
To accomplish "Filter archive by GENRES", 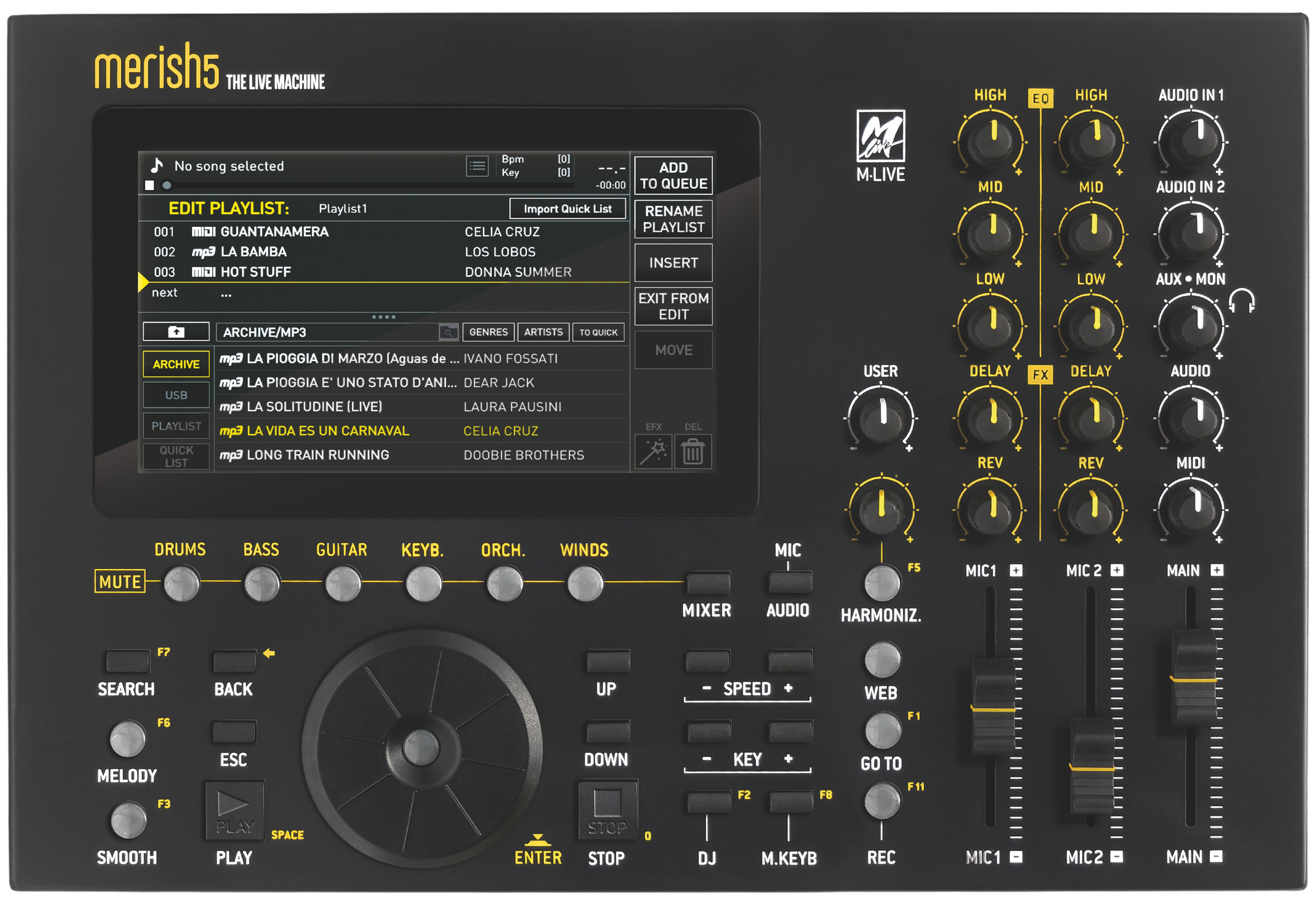I will [x=488, y=332].
